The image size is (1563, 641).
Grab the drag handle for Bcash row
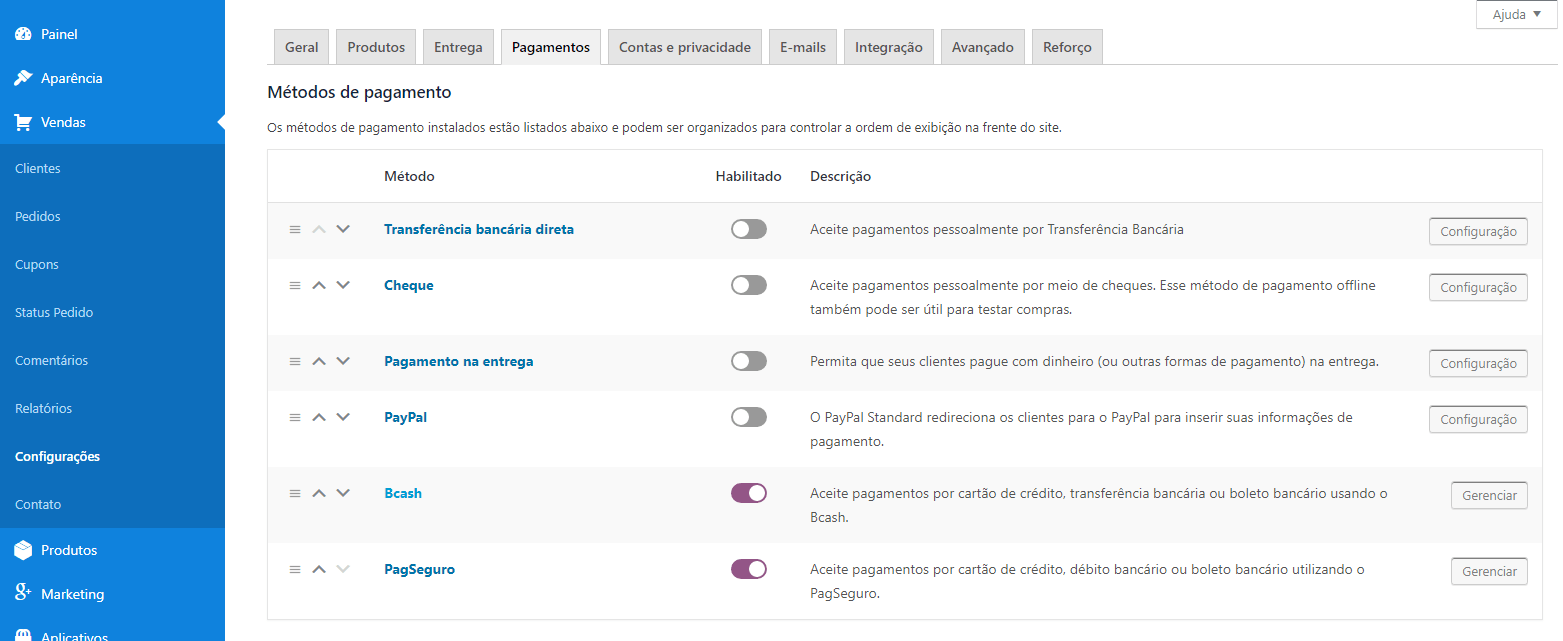295,493
